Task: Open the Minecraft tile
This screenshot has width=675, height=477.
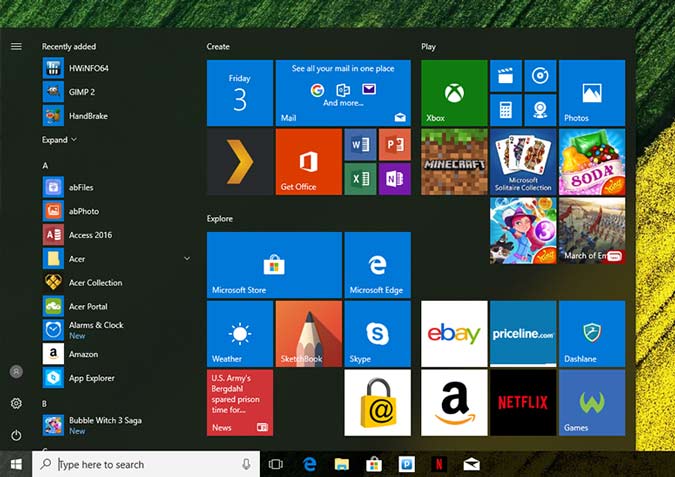Action: [x=454, y=162]
